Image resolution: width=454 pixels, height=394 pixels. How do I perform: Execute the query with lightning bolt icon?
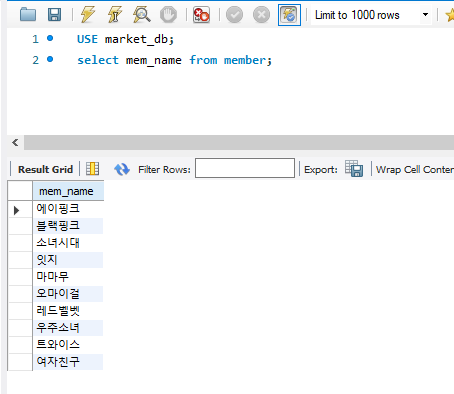88,15
